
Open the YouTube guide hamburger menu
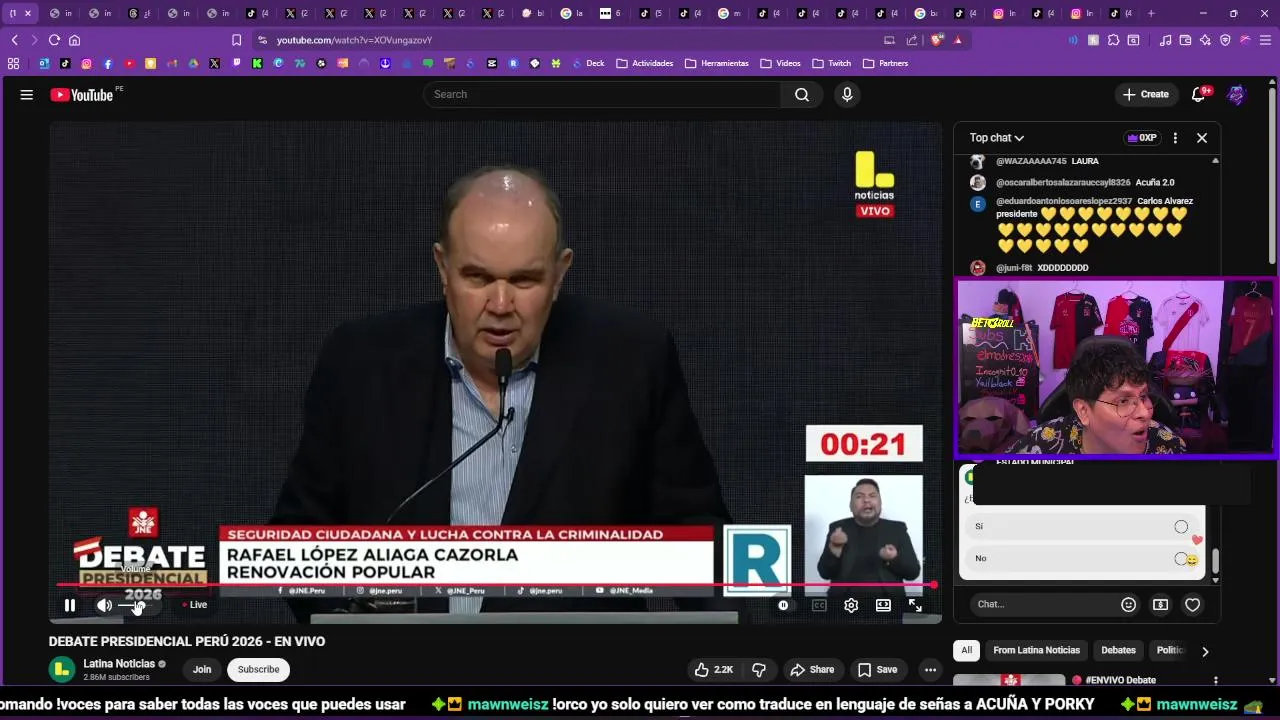click(27, 95)
